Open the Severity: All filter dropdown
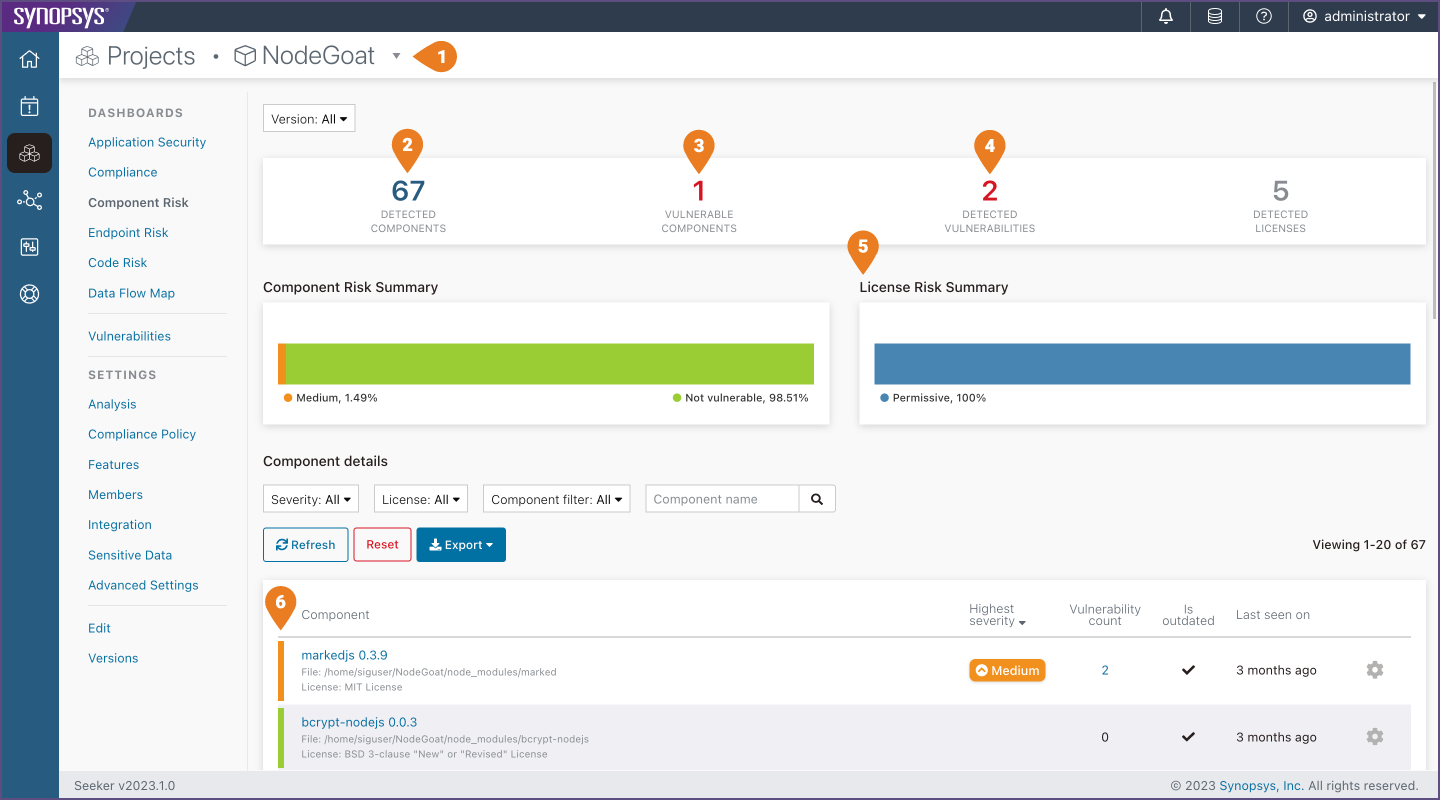This screenshot has height=800, width=1440. pos(311,499)
